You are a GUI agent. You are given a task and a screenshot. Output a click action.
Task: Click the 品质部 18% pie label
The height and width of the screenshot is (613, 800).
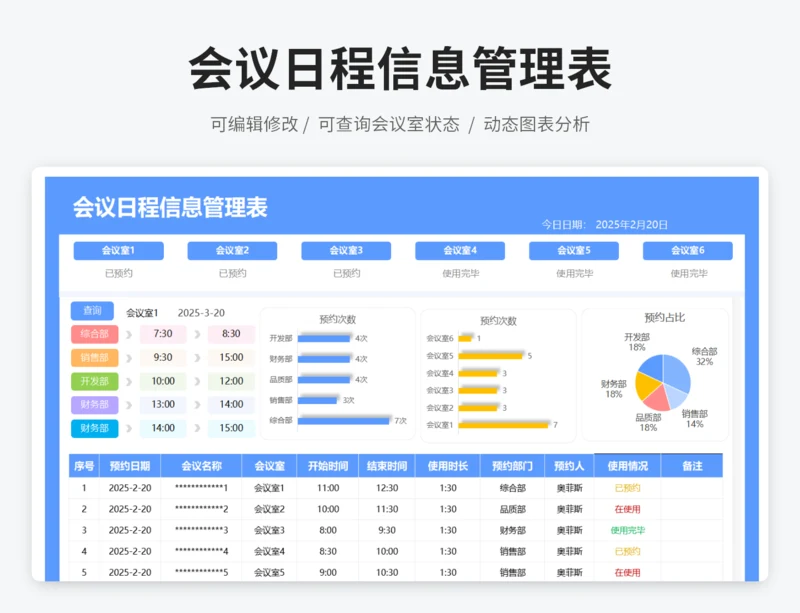[x=648, y=423]
